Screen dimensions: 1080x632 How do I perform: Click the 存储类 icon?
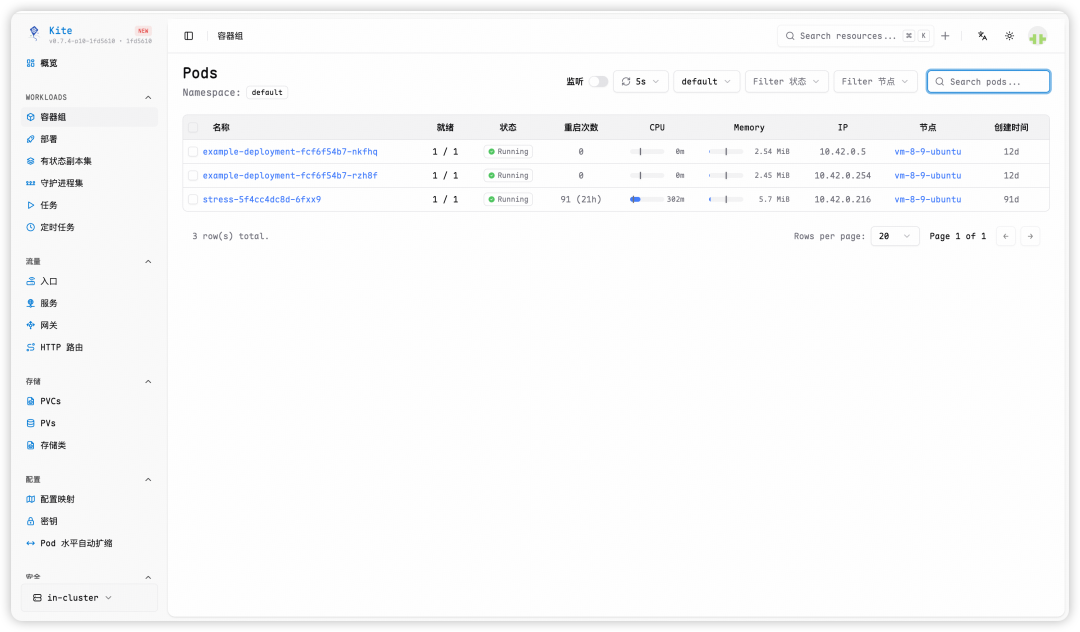[30, 445]
